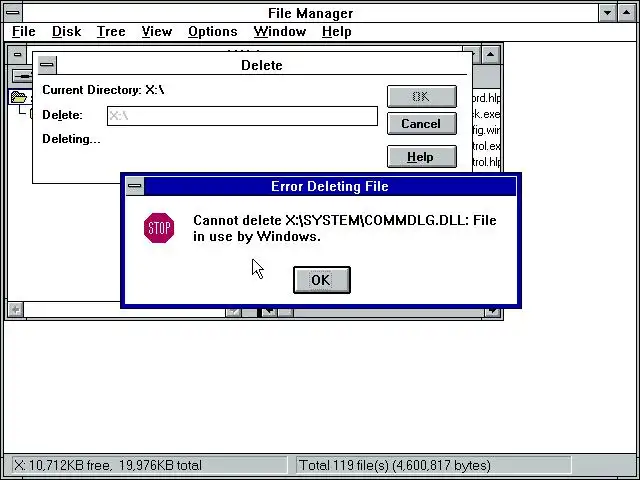Open the File Manager control-menu box

point(13,13)
